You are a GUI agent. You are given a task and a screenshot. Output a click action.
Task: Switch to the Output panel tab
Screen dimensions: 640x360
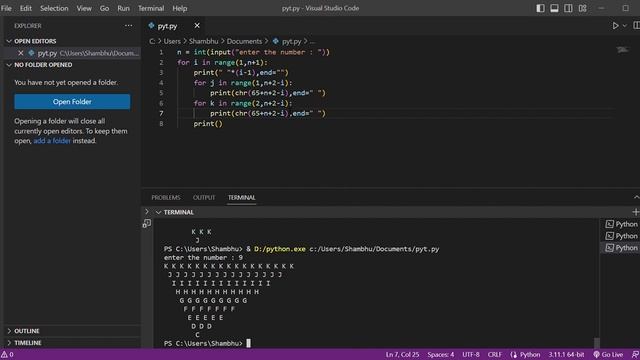coord(204,198)
